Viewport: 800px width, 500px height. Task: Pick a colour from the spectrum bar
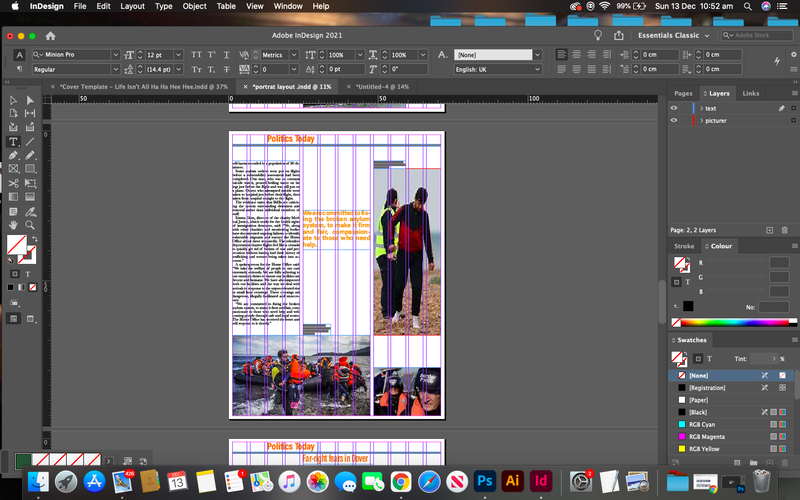pyautogui.click(x=734, y=322)
